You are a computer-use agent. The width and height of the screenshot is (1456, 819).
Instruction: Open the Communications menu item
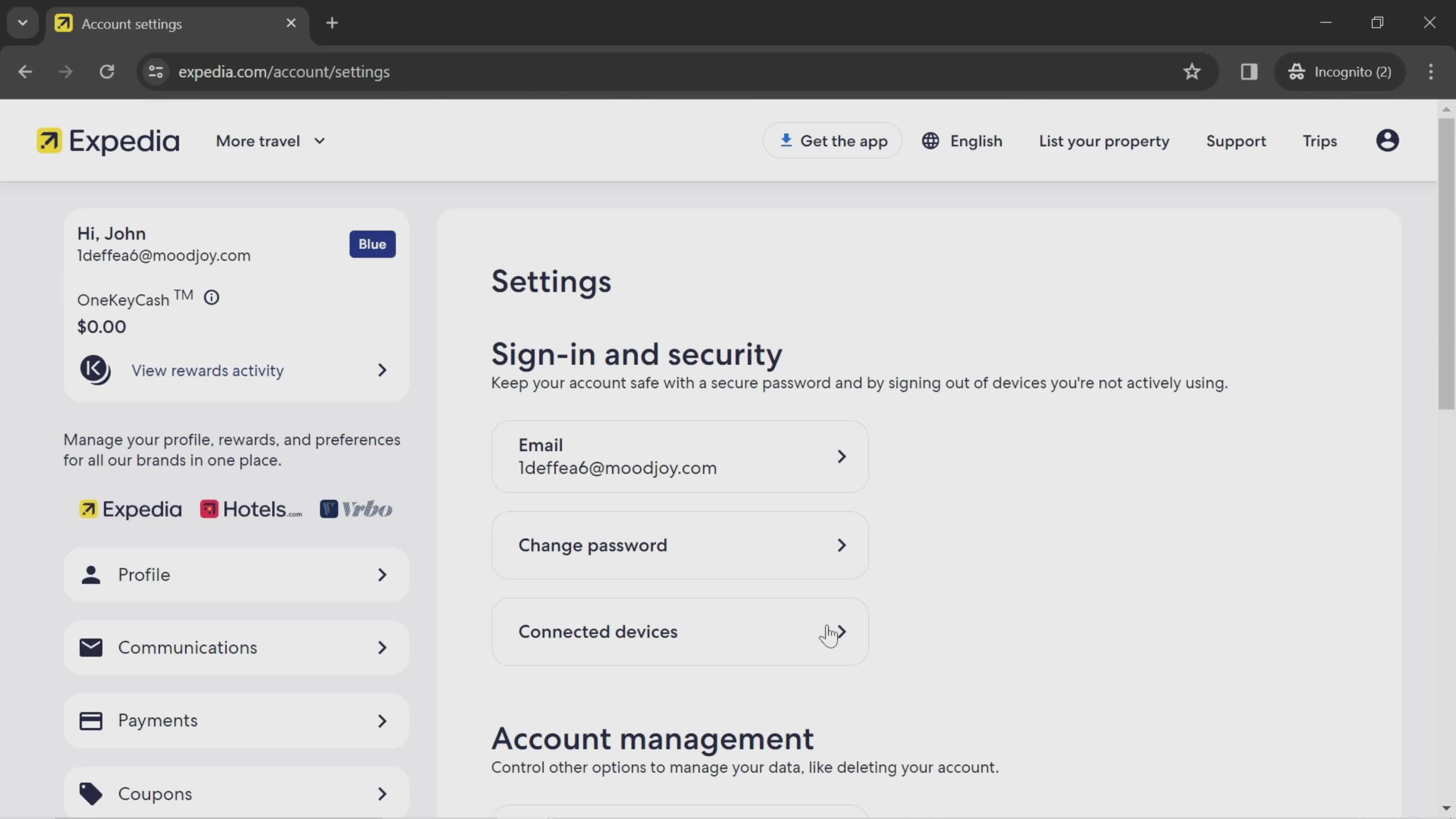tap(236, 648)
